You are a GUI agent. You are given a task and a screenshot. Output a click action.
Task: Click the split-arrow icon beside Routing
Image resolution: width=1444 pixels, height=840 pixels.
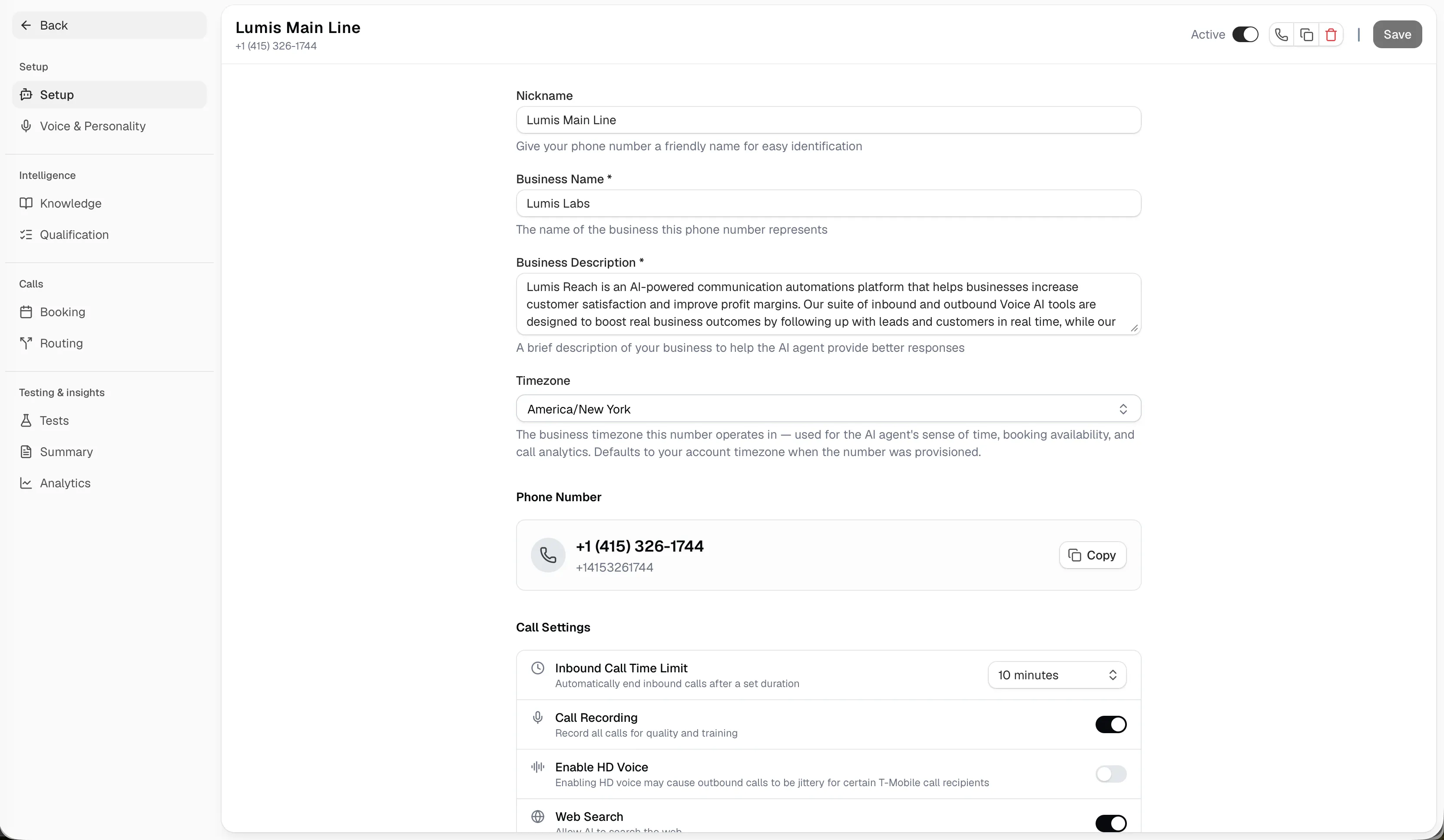point(26,343)
